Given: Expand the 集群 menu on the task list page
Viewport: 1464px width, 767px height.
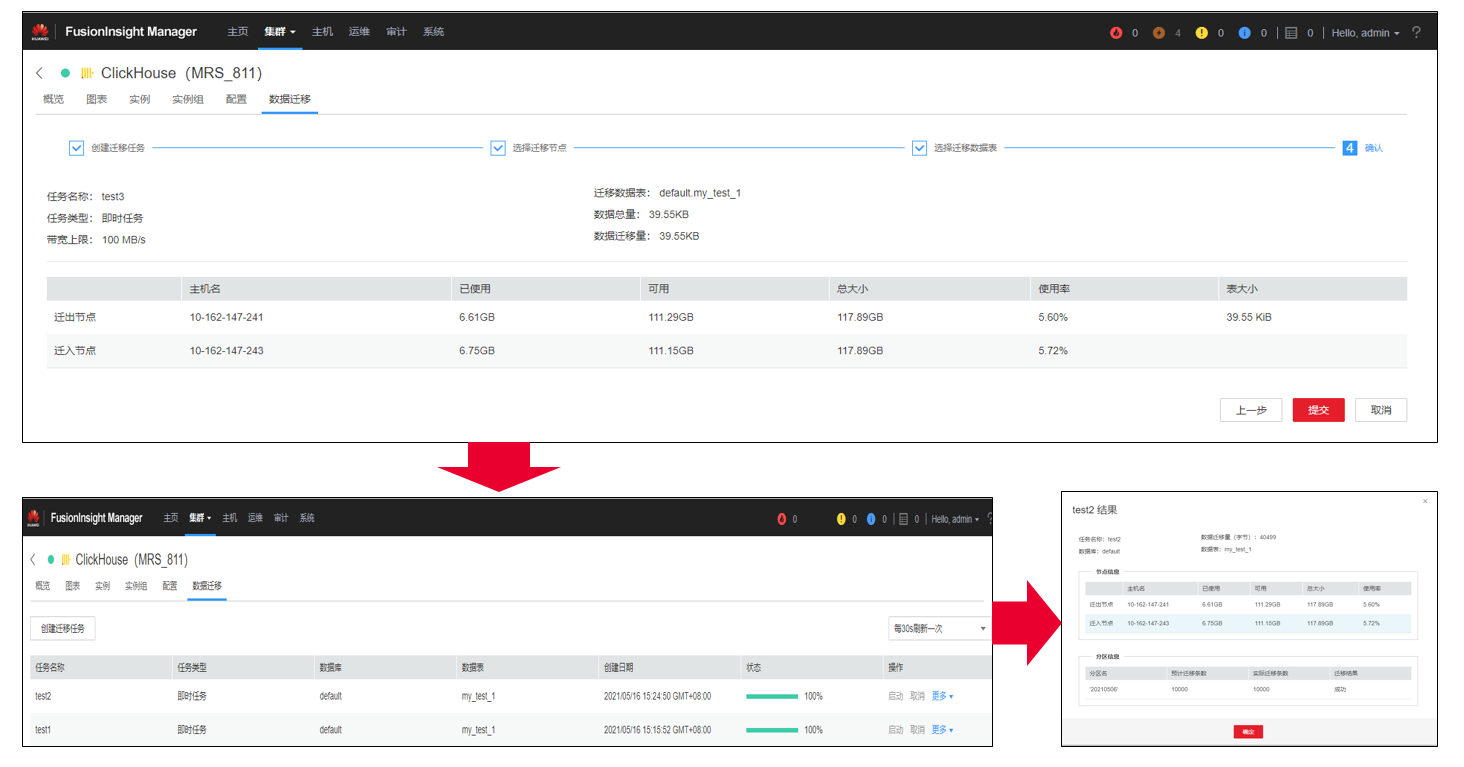Looking at the screenshot, I should [x=201, y=518].
